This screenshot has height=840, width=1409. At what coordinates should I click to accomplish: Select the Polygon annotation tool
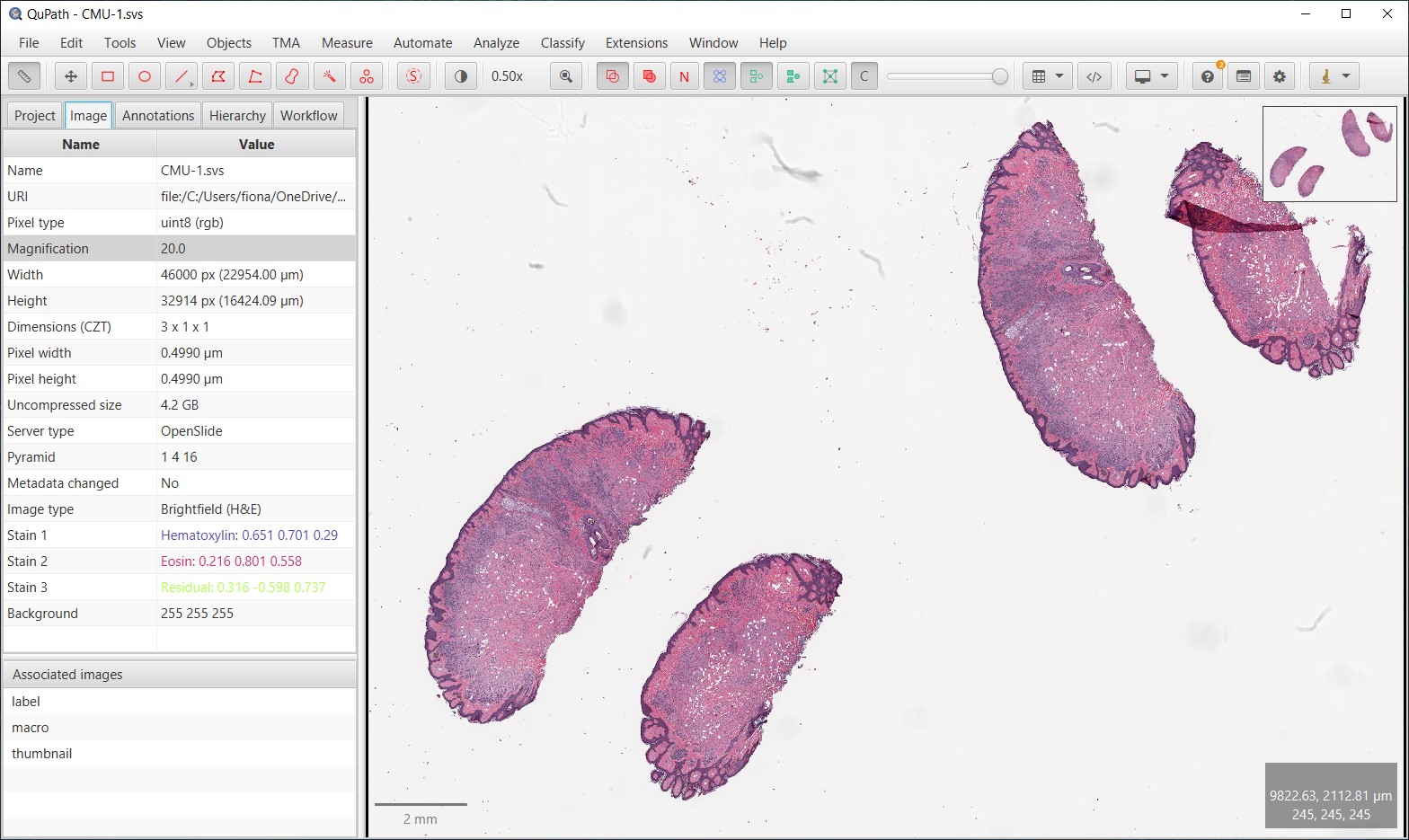click(218, 76)
